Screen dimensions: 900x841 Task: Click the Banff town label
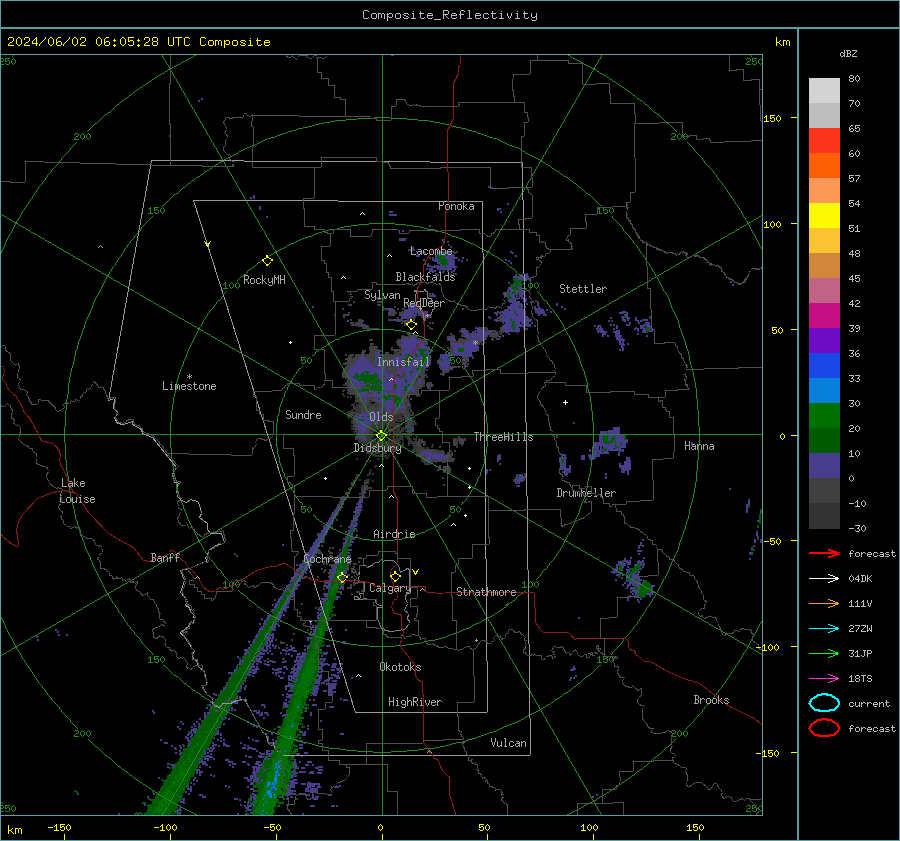coord(165,558)
